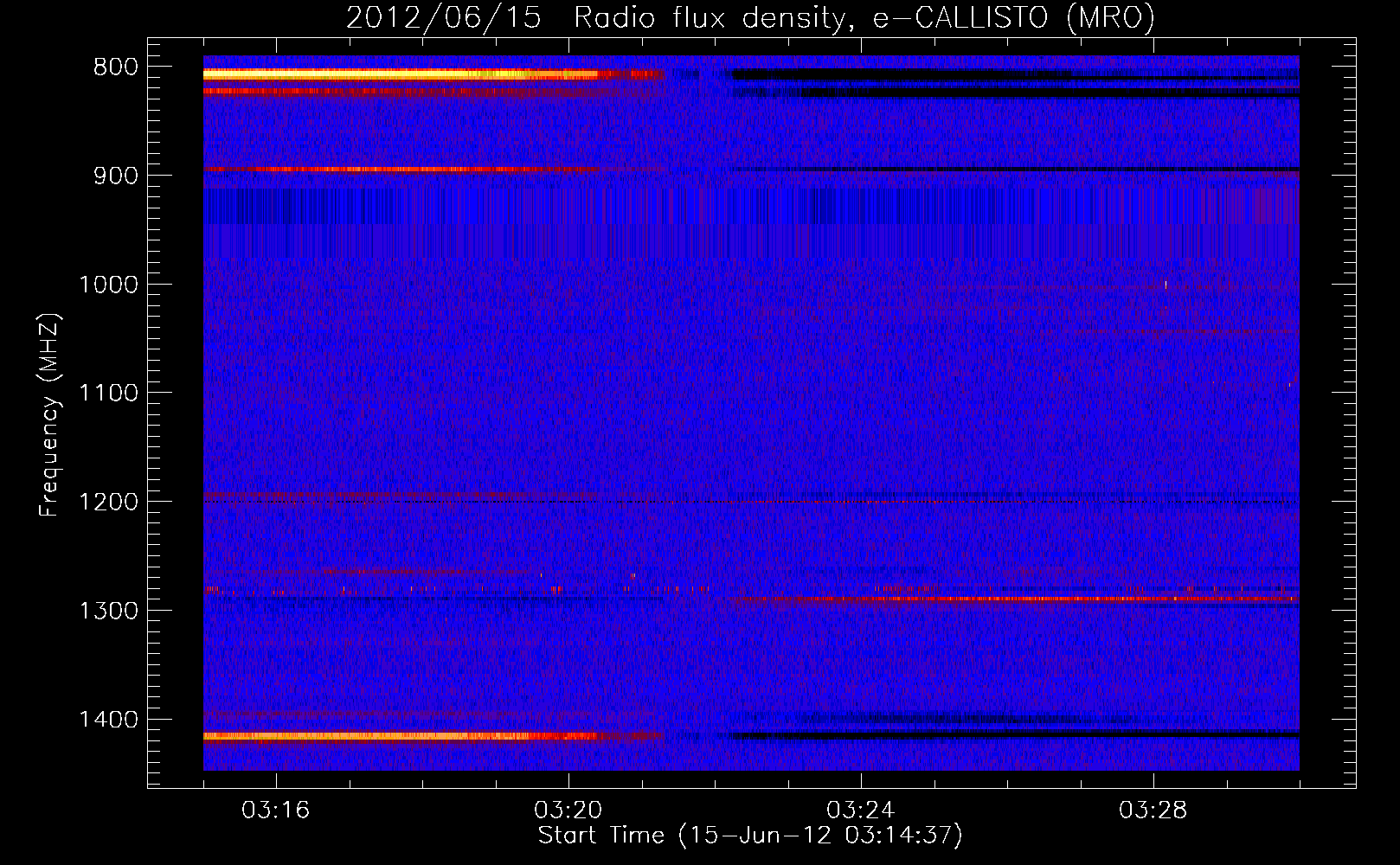This screenshot has width=1400, height=865.
Task: Click the '03:16' time tick label
Action: click(x=275, y=811)
